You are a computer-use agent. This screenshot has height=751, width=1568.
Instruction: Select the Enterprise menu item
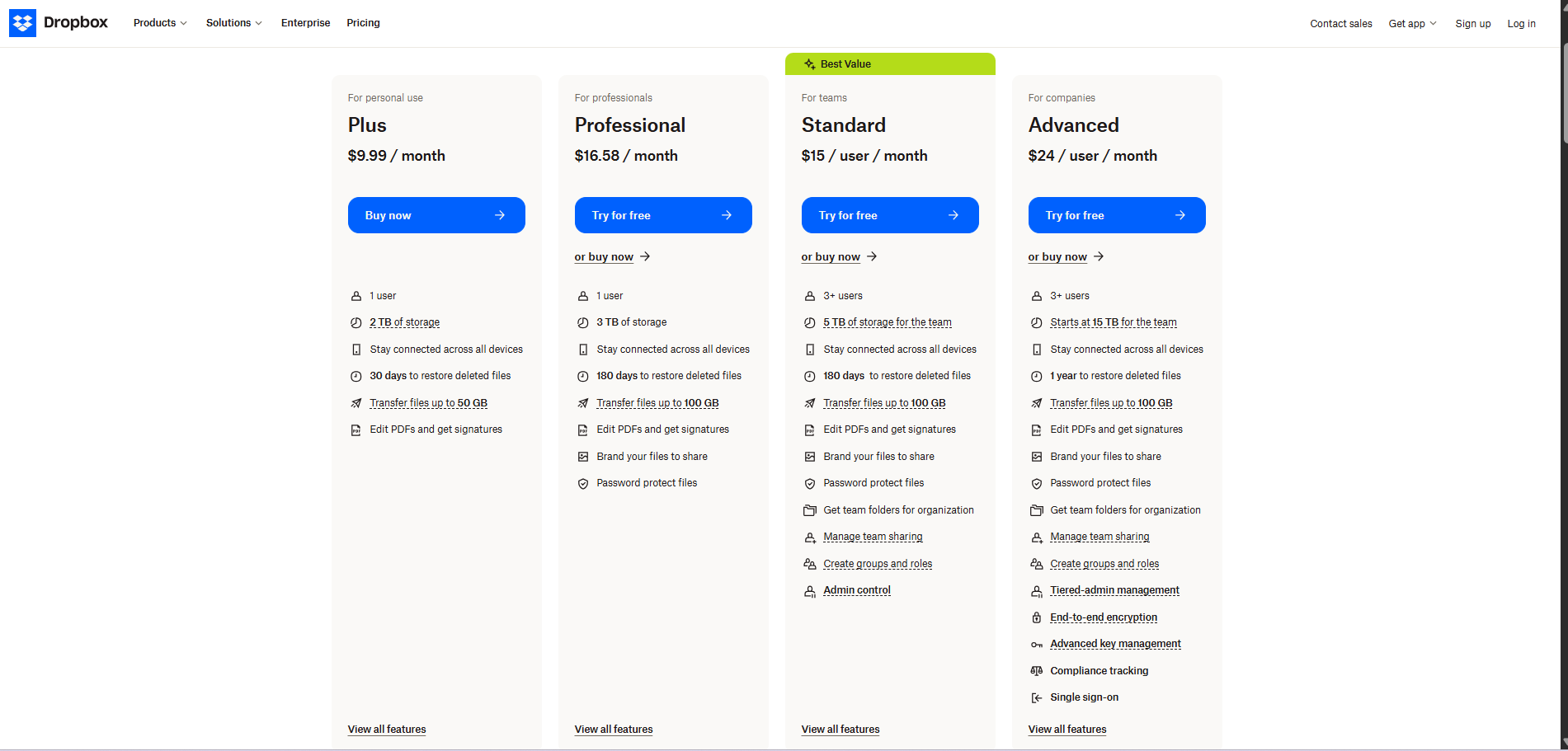[x=305, y=22]
